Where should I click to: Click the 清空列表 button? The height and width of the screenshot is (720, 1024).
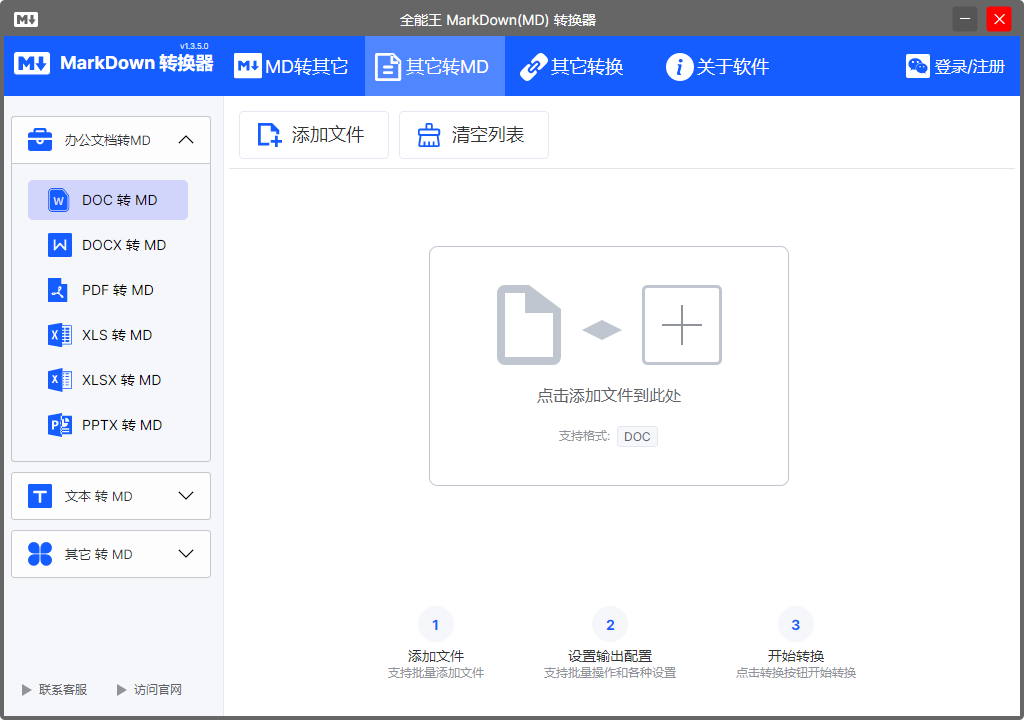474,135
